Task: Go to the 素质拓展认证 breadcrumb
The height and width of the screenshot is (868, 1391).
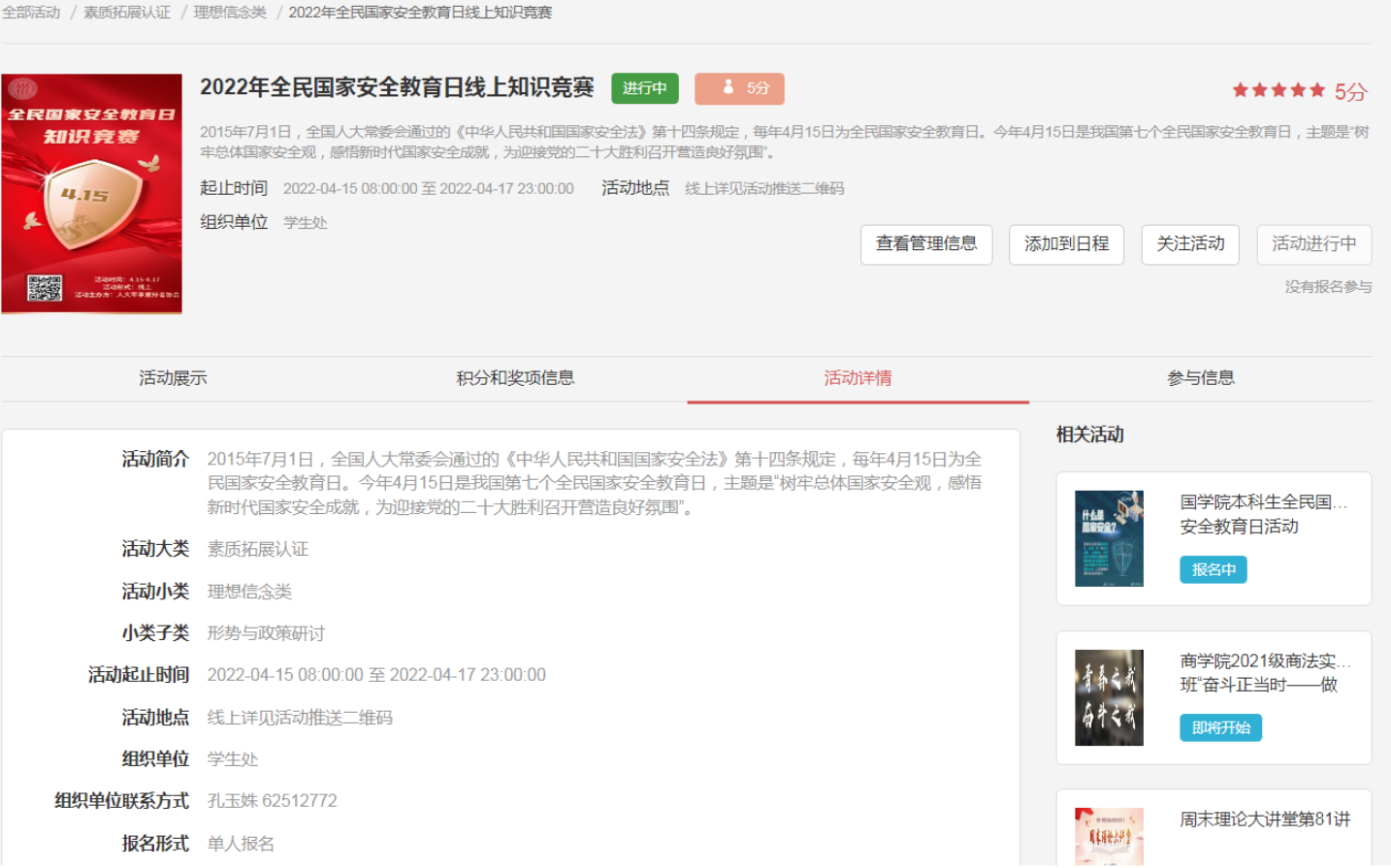Action: (127, 13)
